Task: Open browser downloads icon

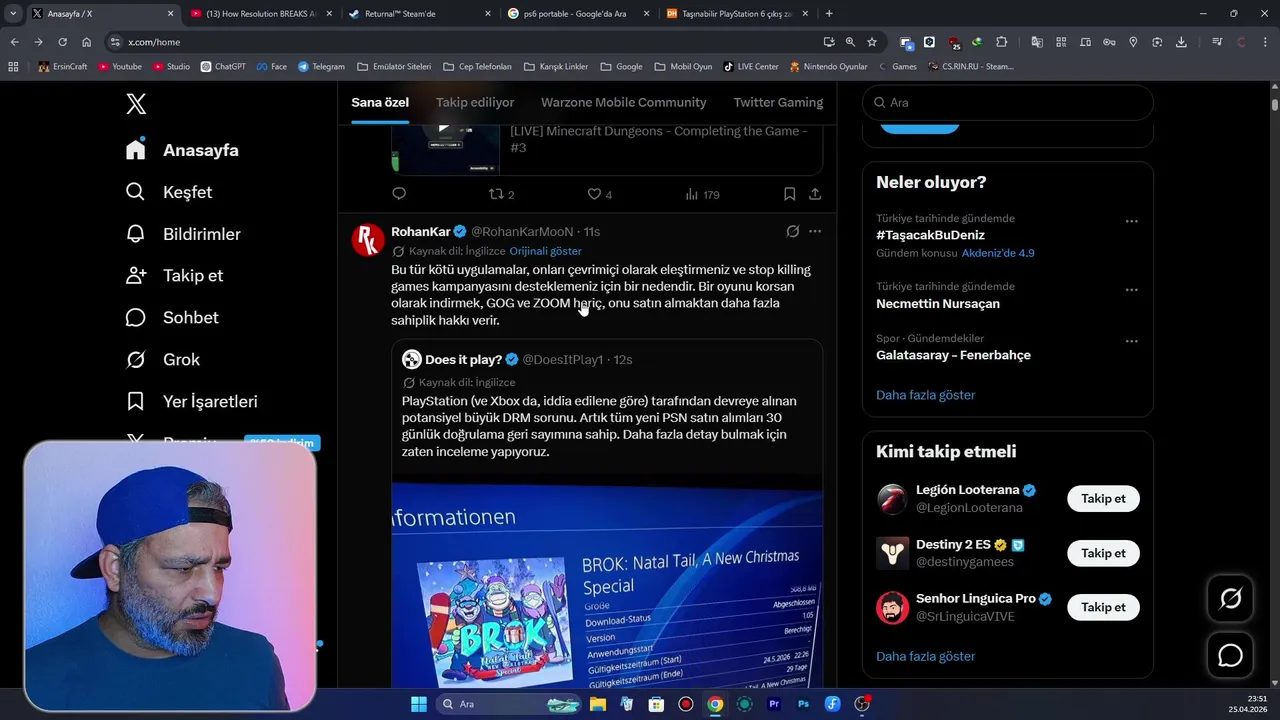Action: click(x=1181, y=42)
